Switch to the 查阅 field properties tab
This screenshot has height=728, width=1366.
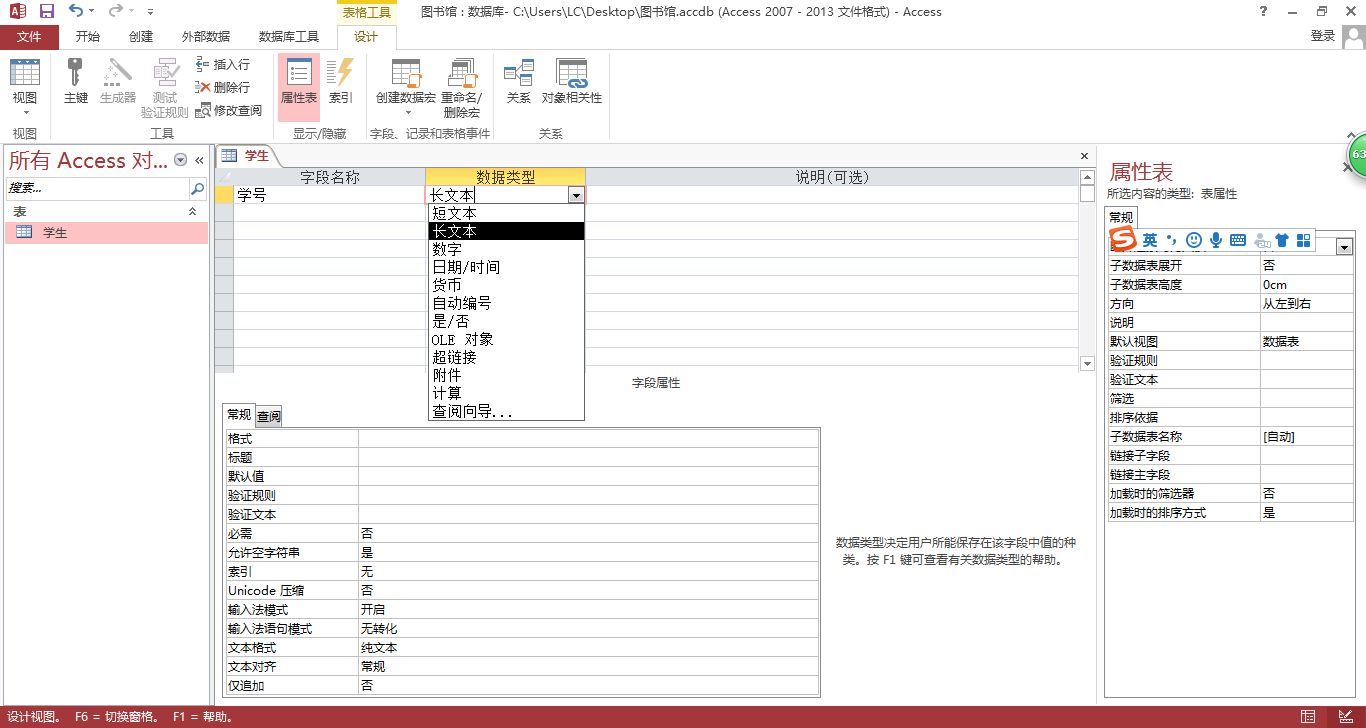pos(269,416)
